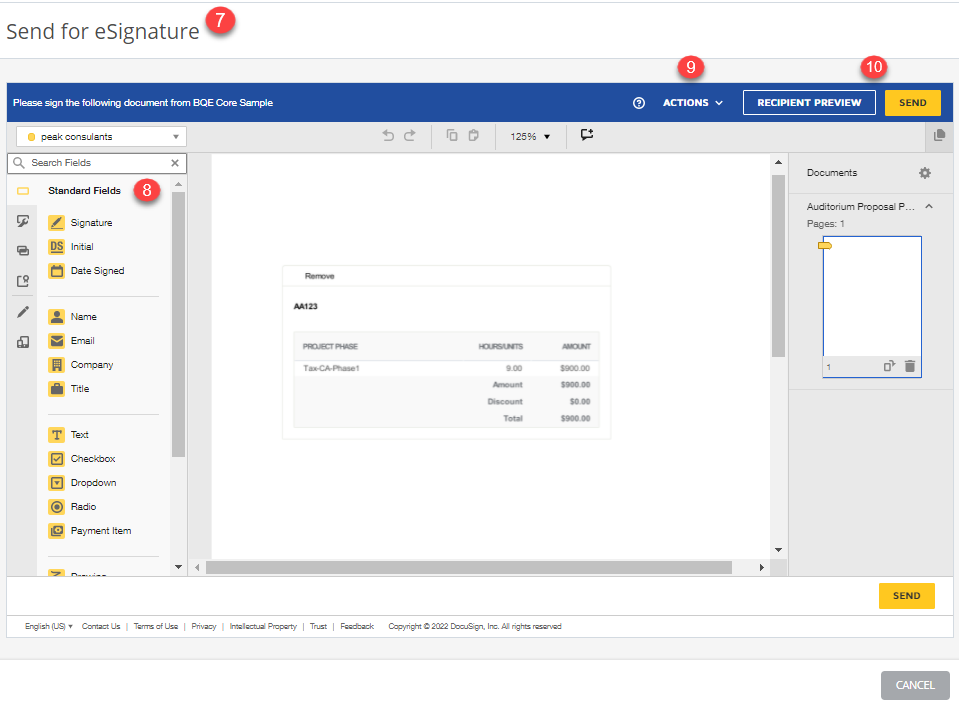
Task: Select the stacked fields sidebar icon
Action: [23, 251]
